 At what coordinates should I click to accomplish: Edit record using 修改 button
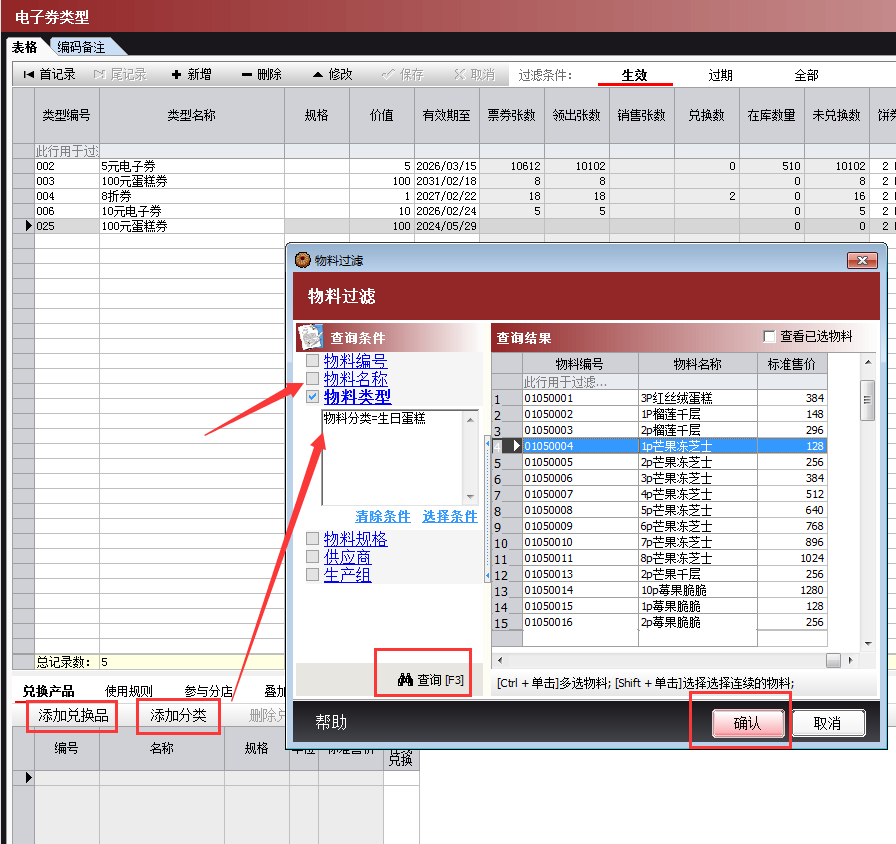point(333,74)
